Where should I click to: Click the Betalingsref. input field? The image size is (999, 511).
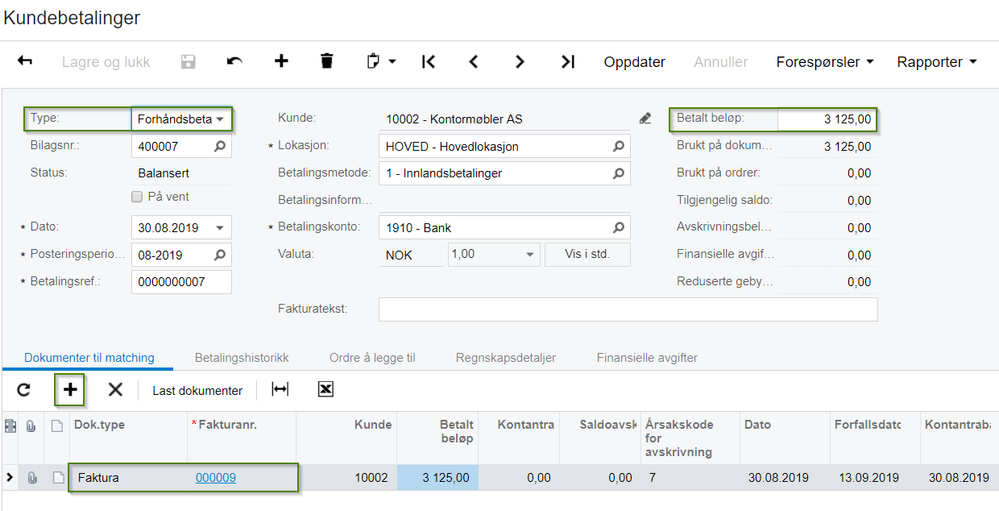click(181, 282)
